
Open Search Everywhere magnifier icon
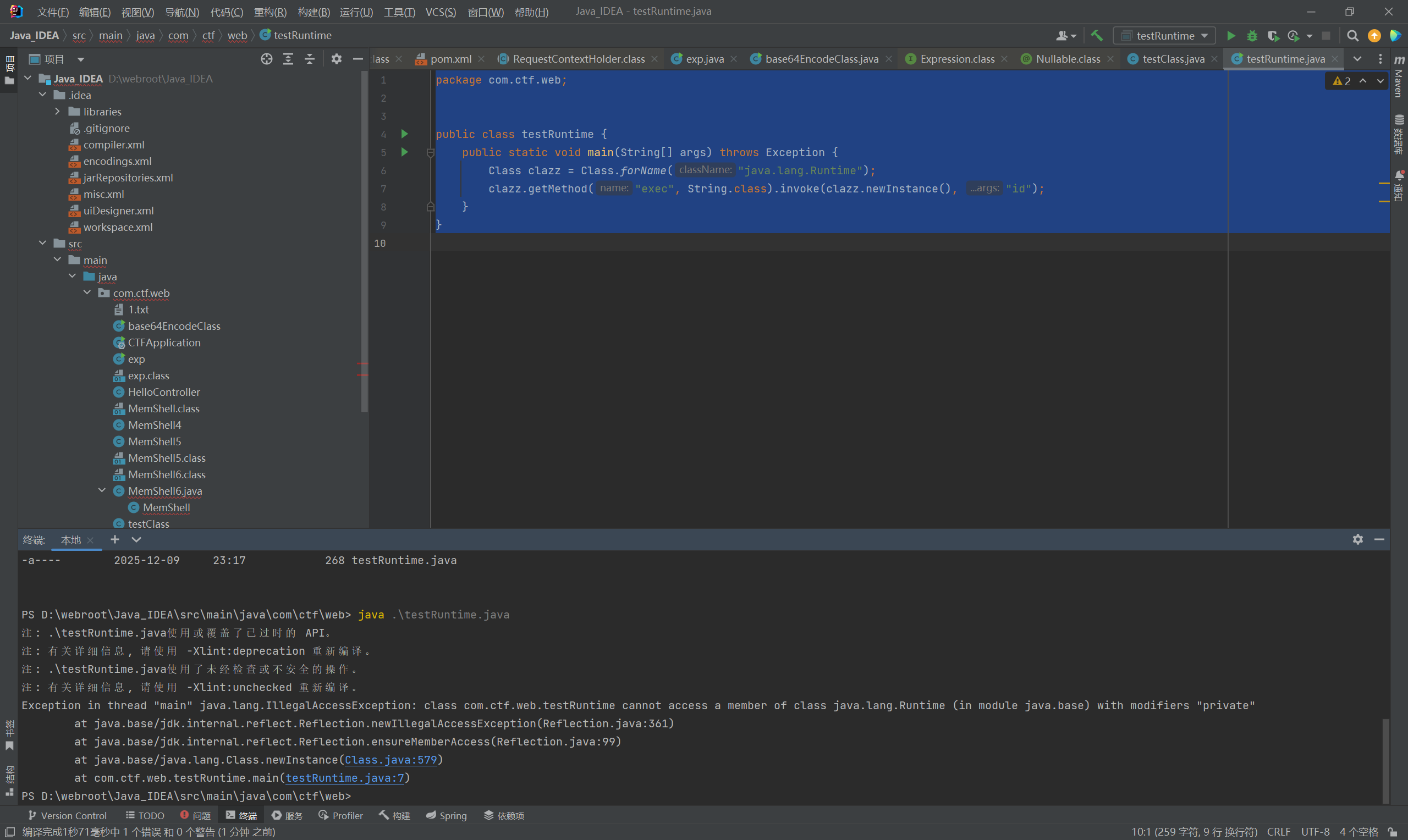pos(1352,36)
